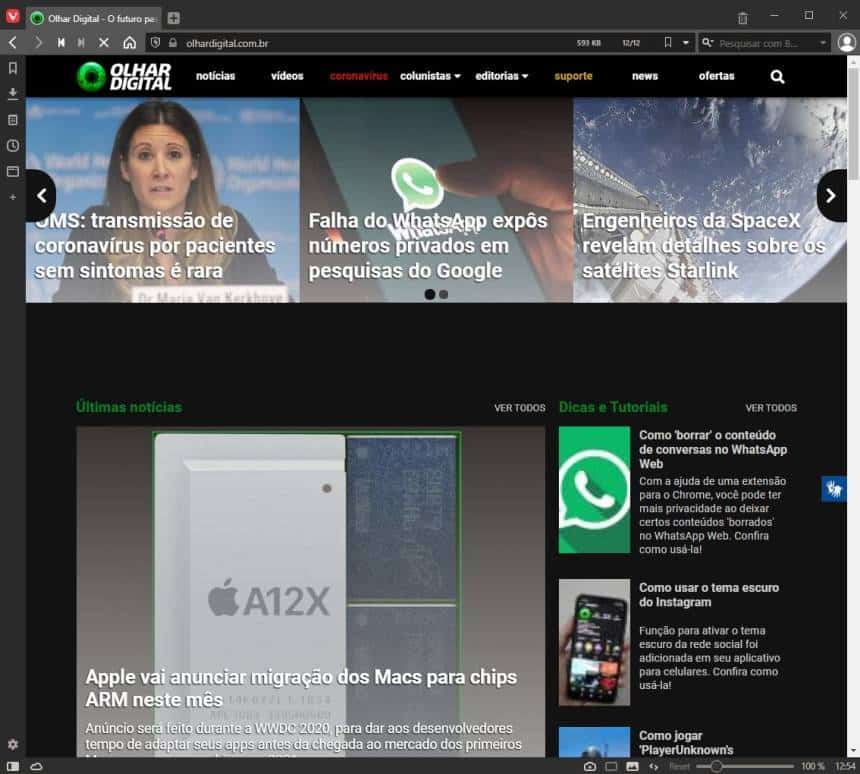Stop loading the page
Image resolution: width=860 pixels, height=774 pixels.
tap(104, 42)
